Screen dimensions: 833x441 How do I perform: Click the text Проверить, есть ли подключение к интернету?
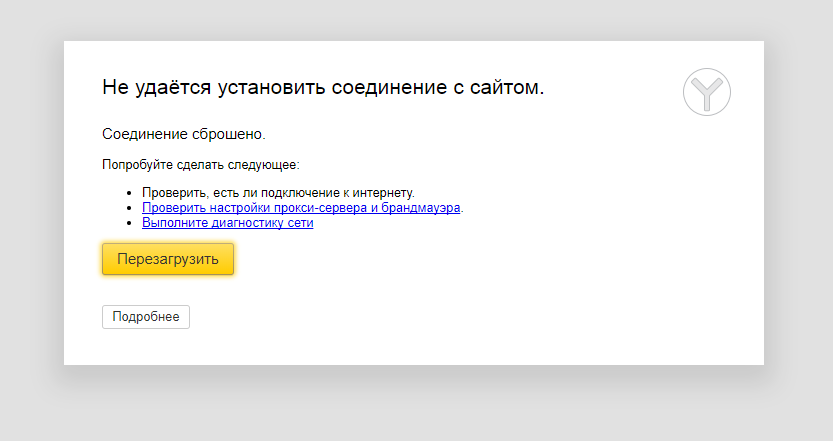pyautogui.click(x=278, y=192)
